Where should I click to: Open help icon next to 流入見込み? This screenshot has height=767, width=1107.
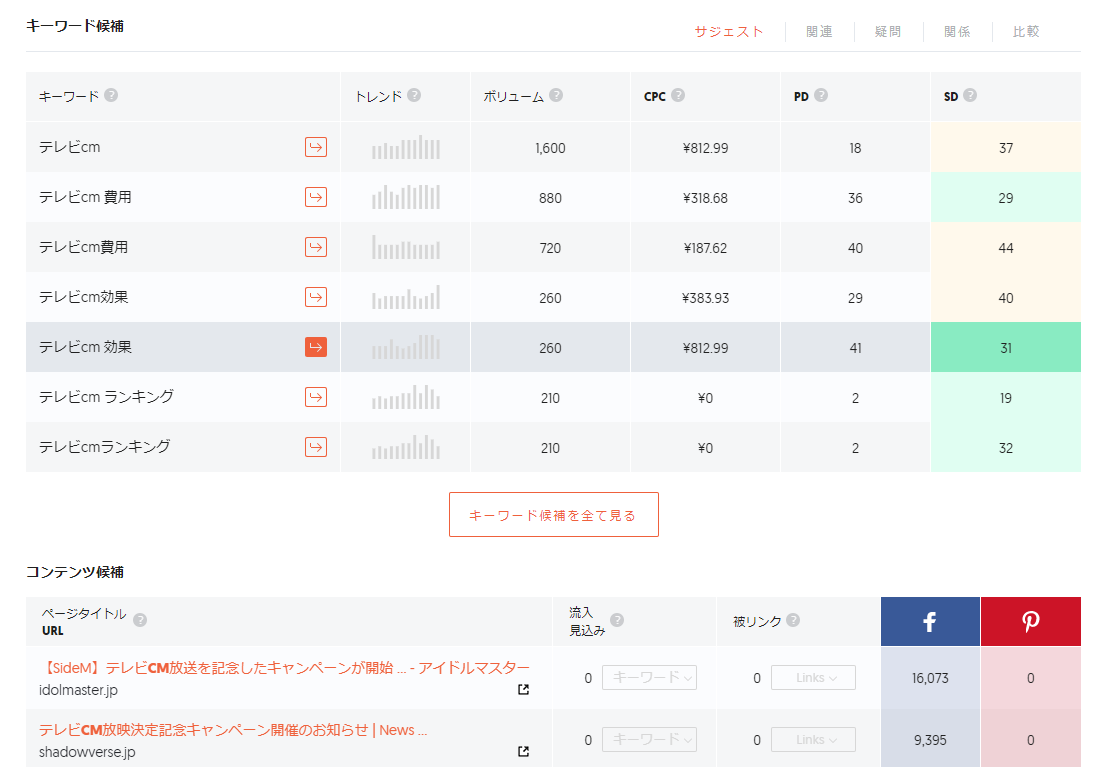pos(617,620)
